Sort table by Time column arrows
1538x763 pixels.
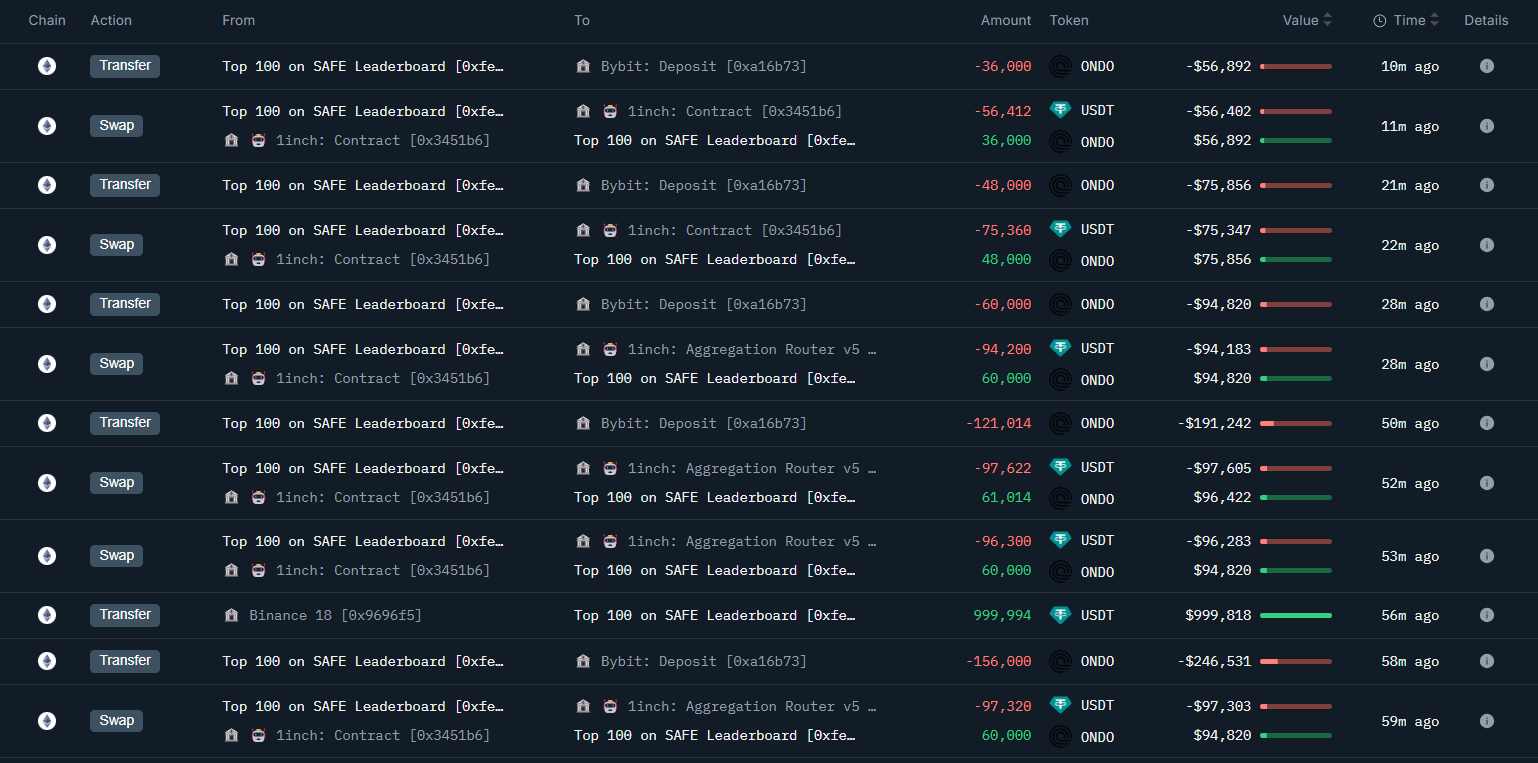click(1434, 20)
